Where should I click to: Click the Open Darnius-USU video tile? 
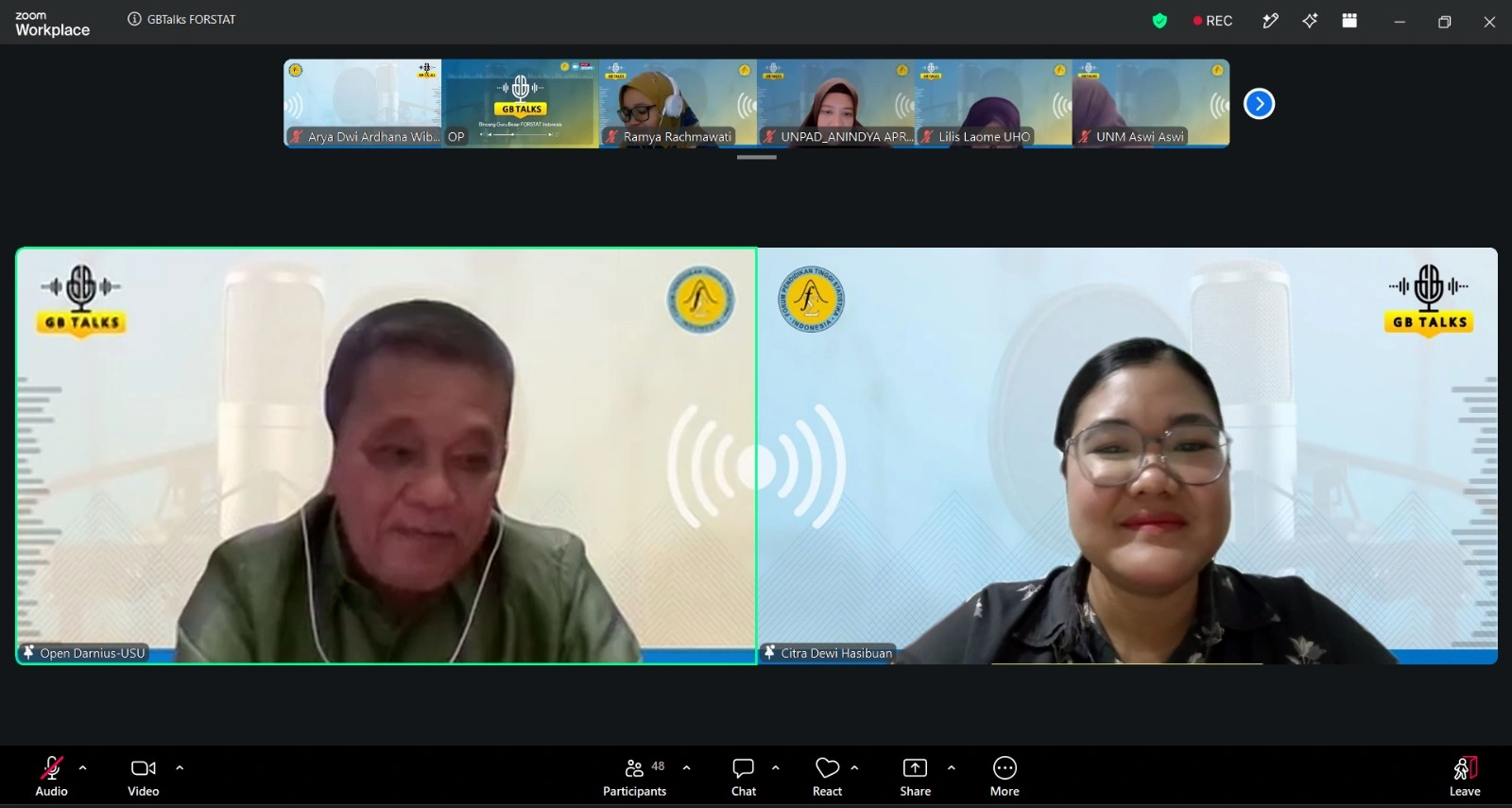point(387,456)
